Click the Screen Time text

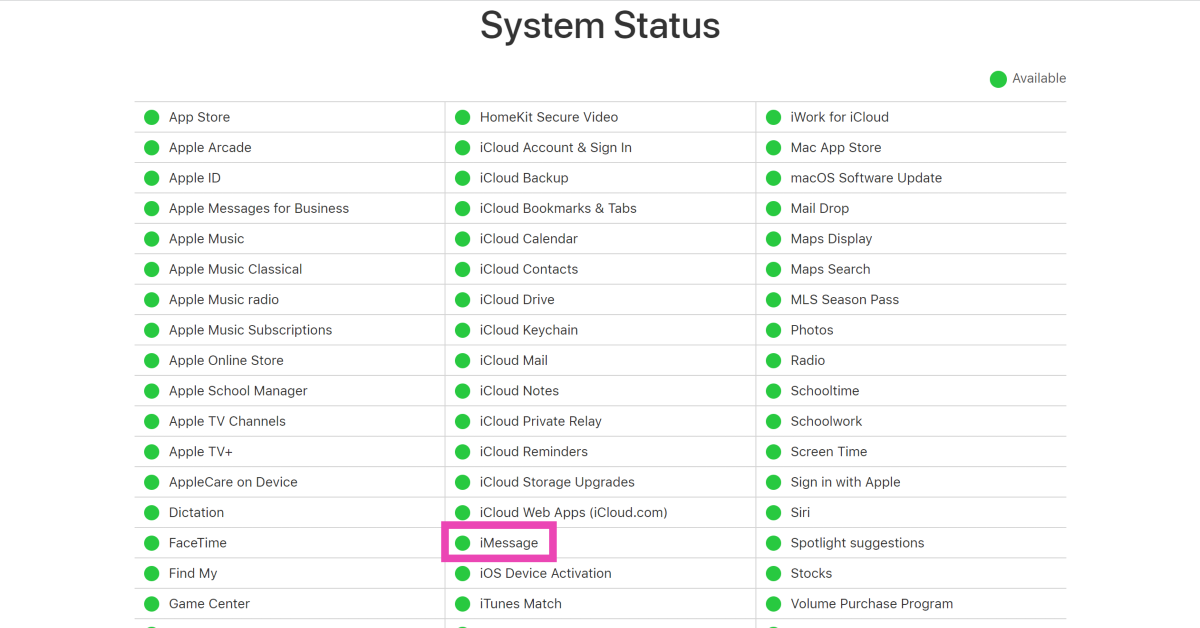pyautogui.click(x=829, y=452)
